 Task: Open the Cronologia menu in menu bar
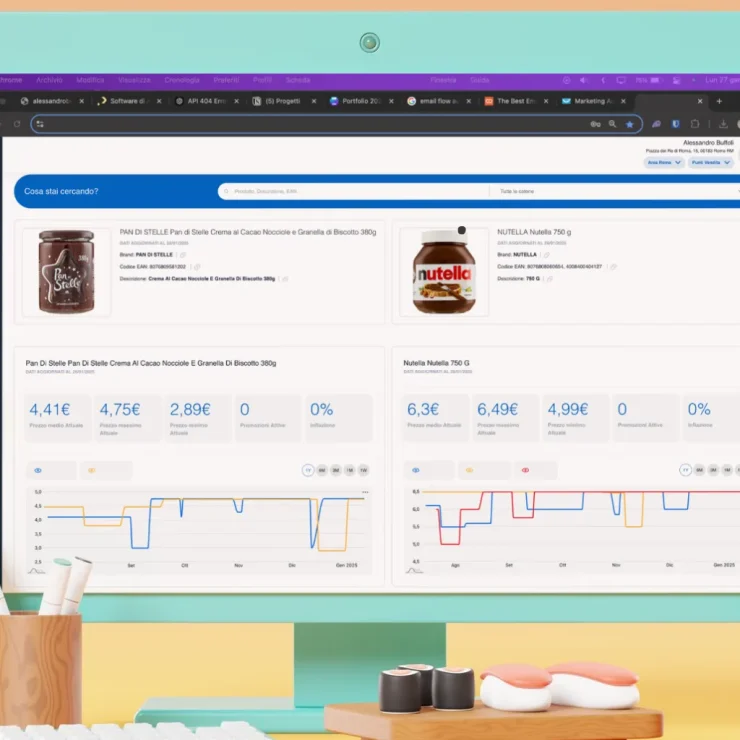pyautogui.click(x=182, y=80)
